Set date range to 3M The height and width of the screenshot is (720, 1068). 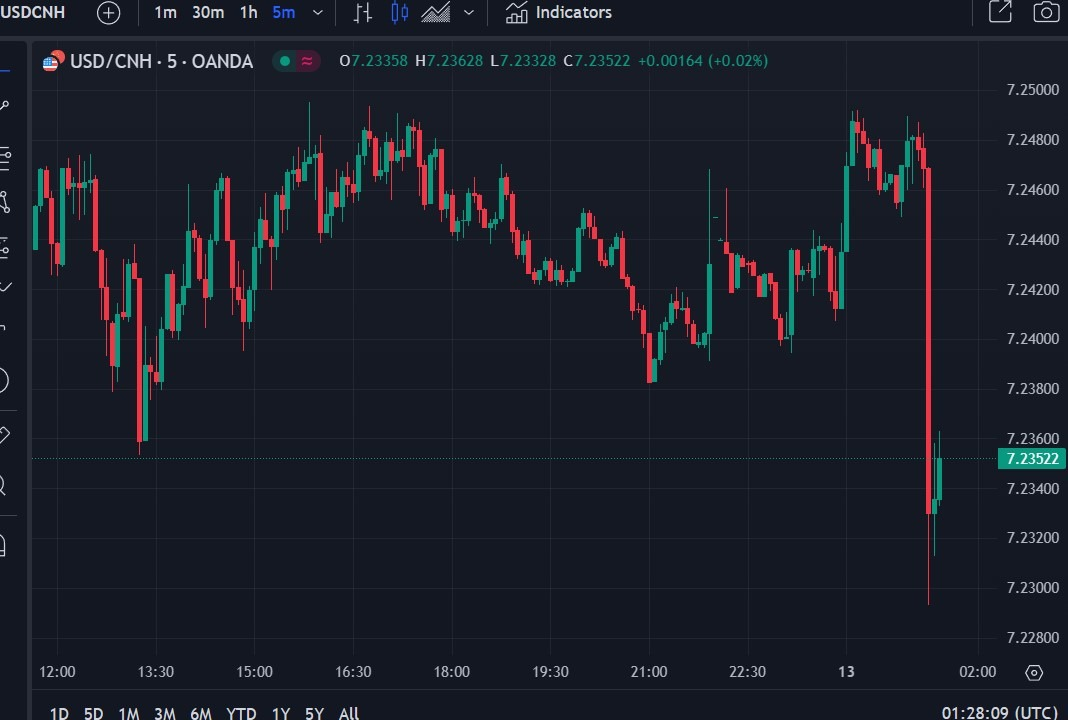coord(165,713)
